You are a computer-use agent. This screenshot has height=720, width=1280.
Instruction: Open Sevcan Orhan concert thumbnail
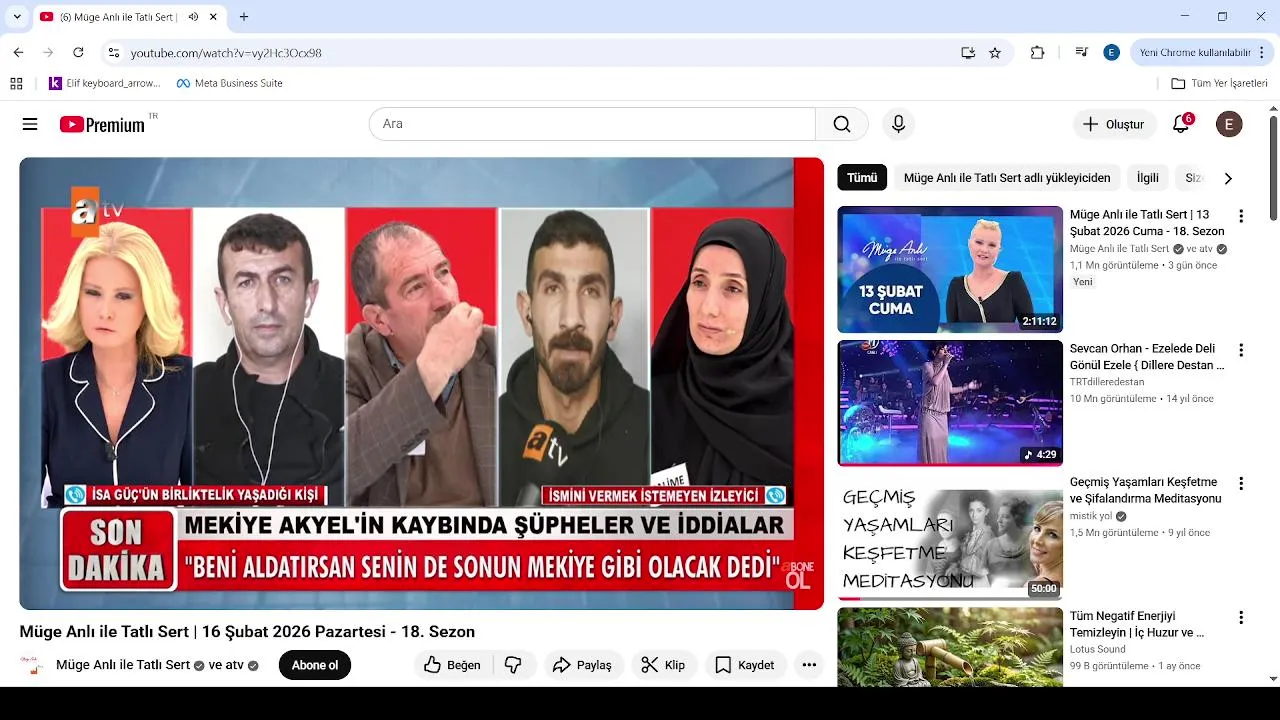[x=950, y=403]
